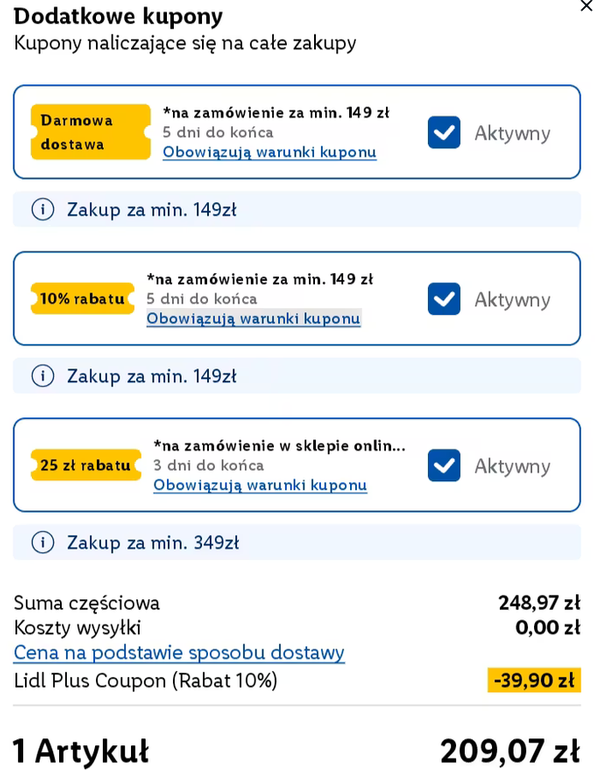595x770 pixels.
Task: Open coupon conditions link for 25 zł rabatu
Action: point(260,485)
